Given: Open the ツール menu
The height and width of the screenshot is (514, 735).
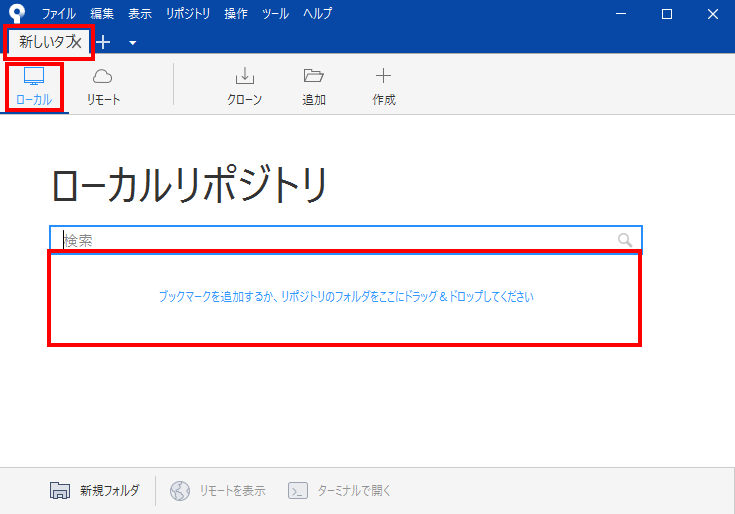Looking at the screenshot, I should [275, 14].
